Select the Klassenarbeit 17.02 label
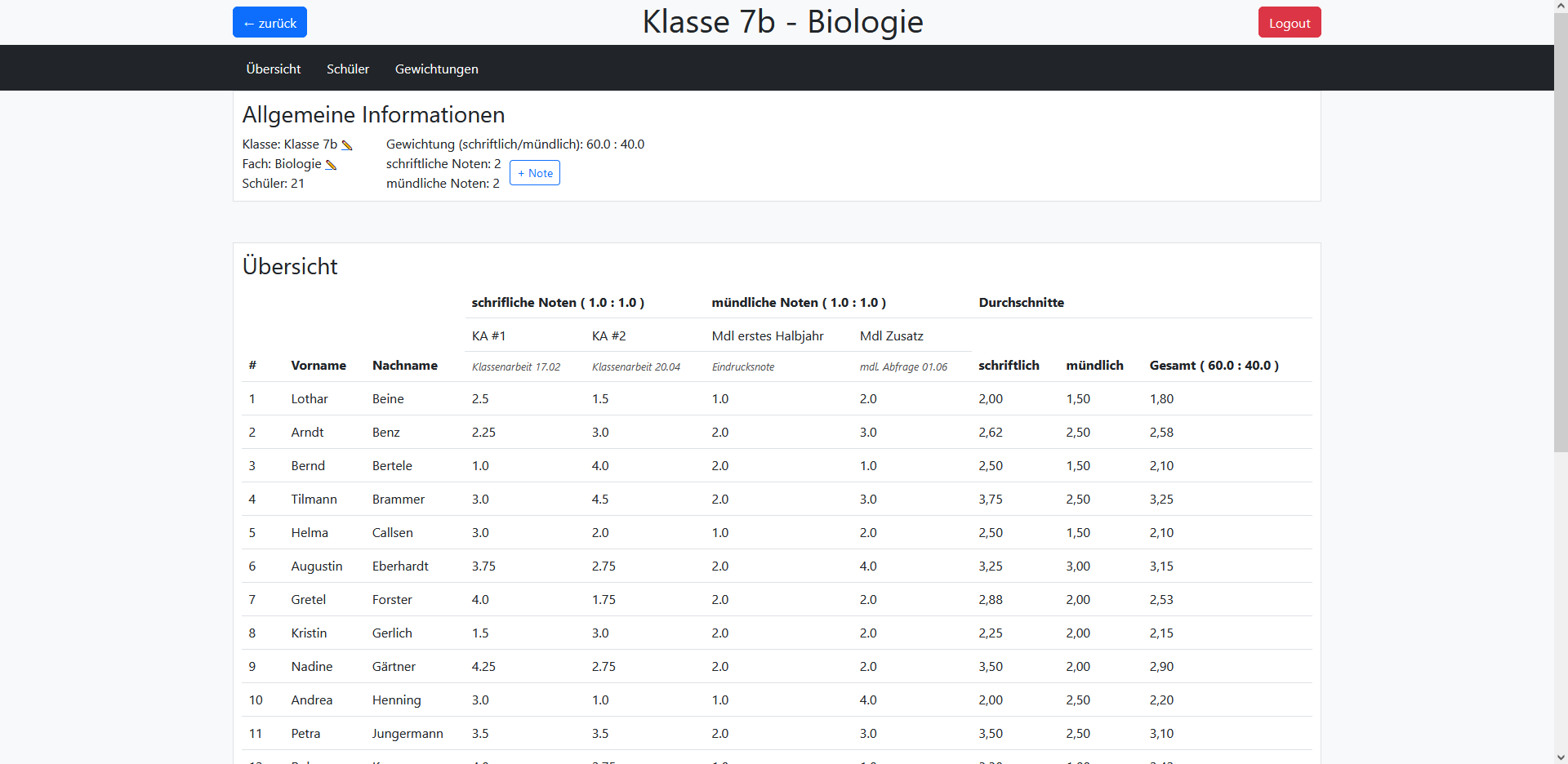 click(515, 366)
